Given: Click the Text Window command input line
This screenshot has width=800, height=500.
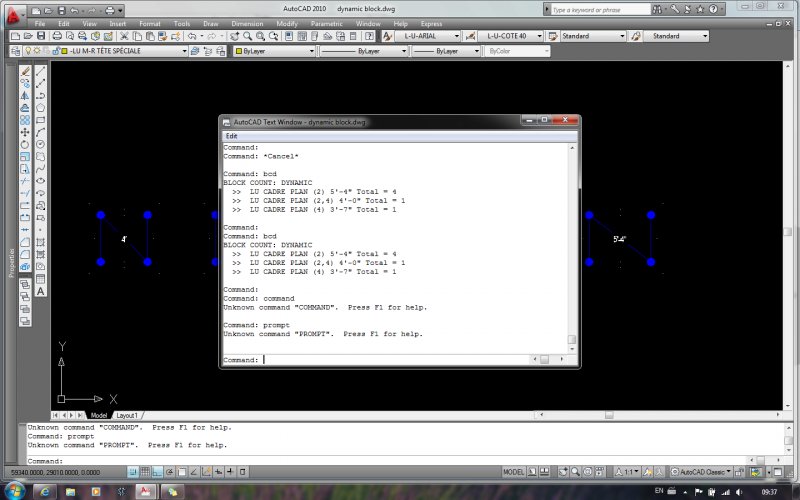Looking at the screenshot, I should tap(377, 360).
